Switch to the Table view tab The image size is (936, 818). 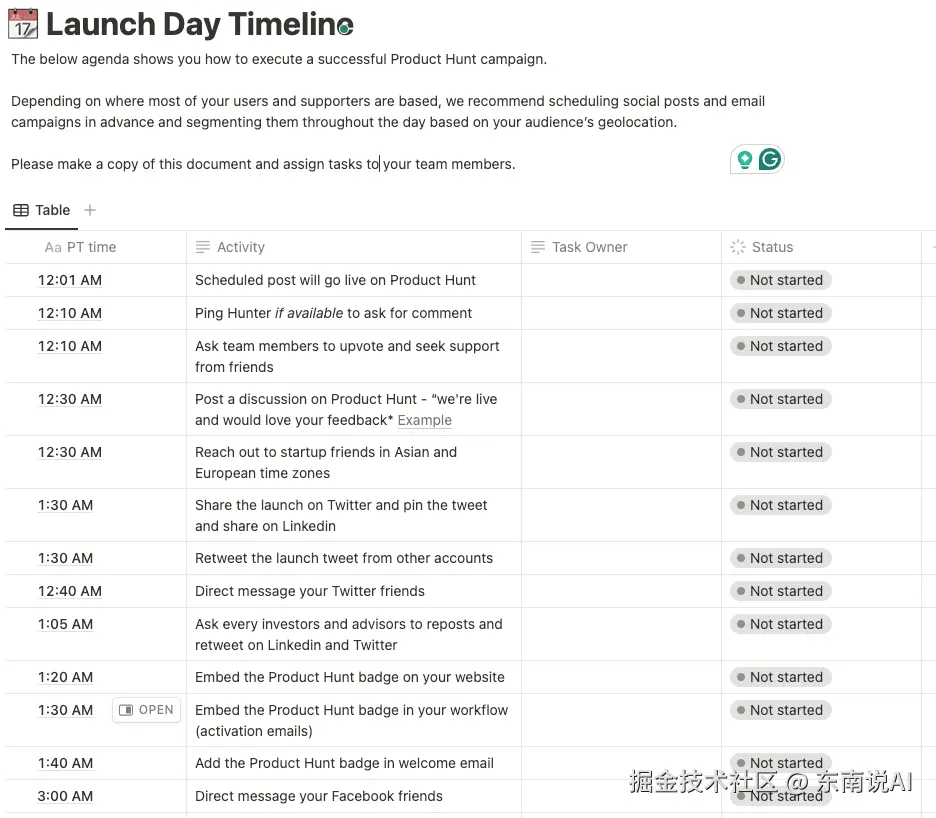(42, 210)
